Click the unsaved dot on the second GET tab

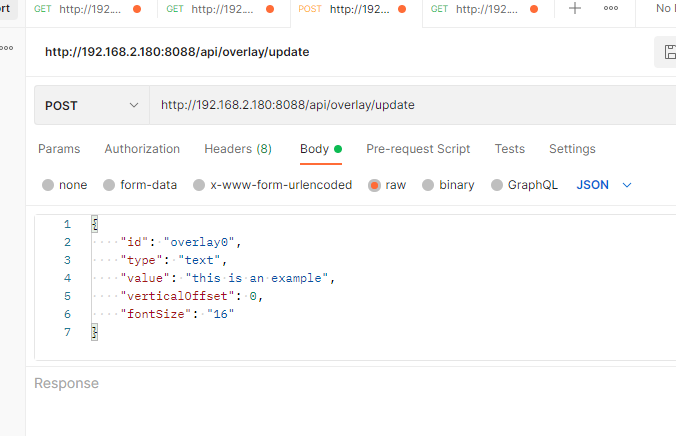coord(270,10)
